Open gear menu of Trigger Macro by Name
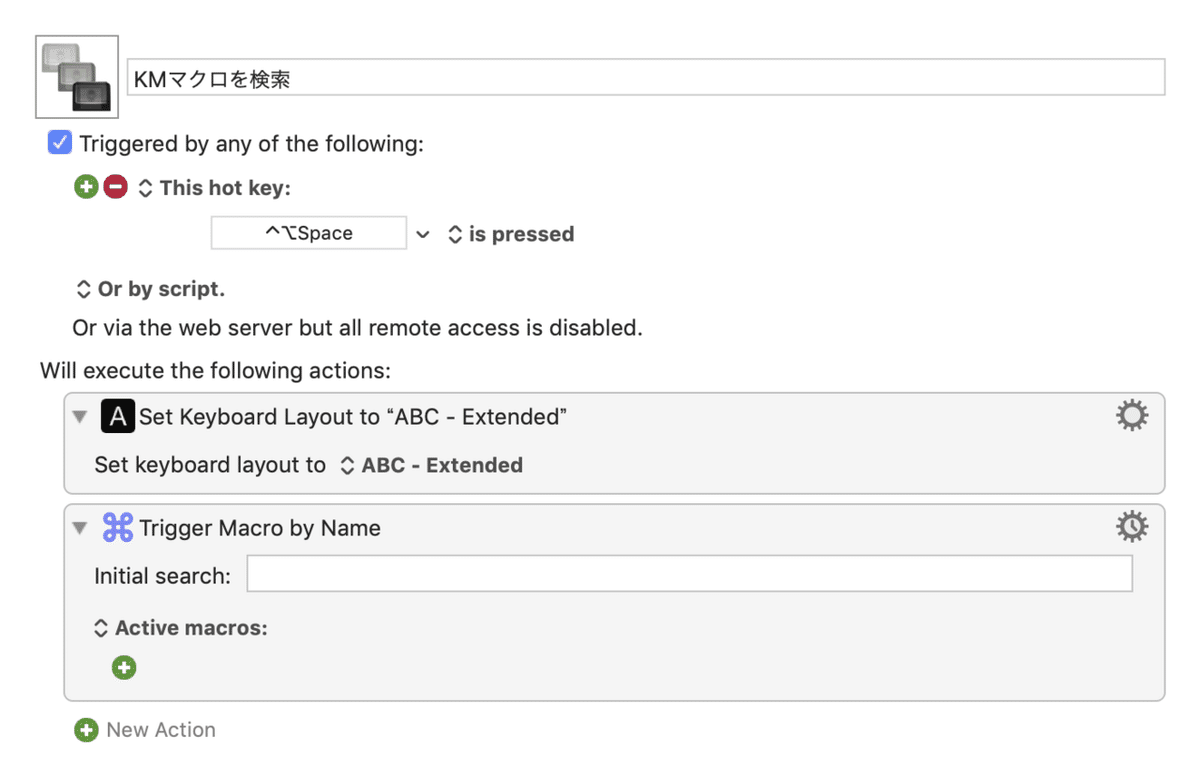 point(1132,526)
